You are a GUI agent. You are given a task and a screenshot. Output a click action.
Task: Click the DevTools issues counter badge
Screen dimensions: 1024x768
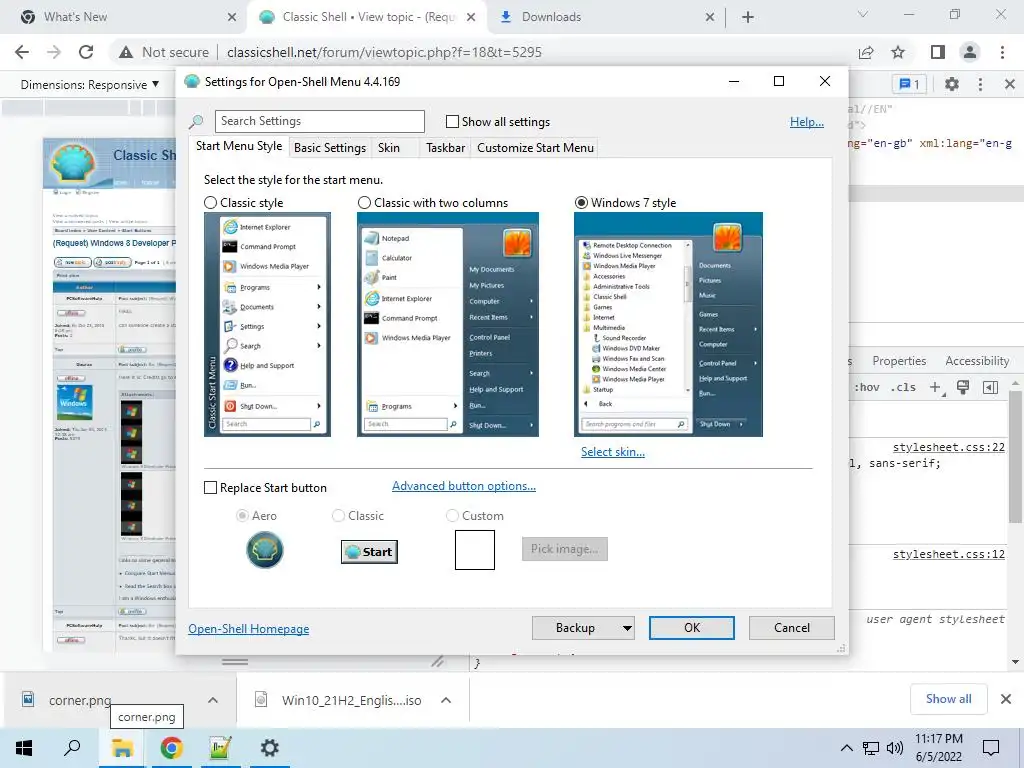909,84
